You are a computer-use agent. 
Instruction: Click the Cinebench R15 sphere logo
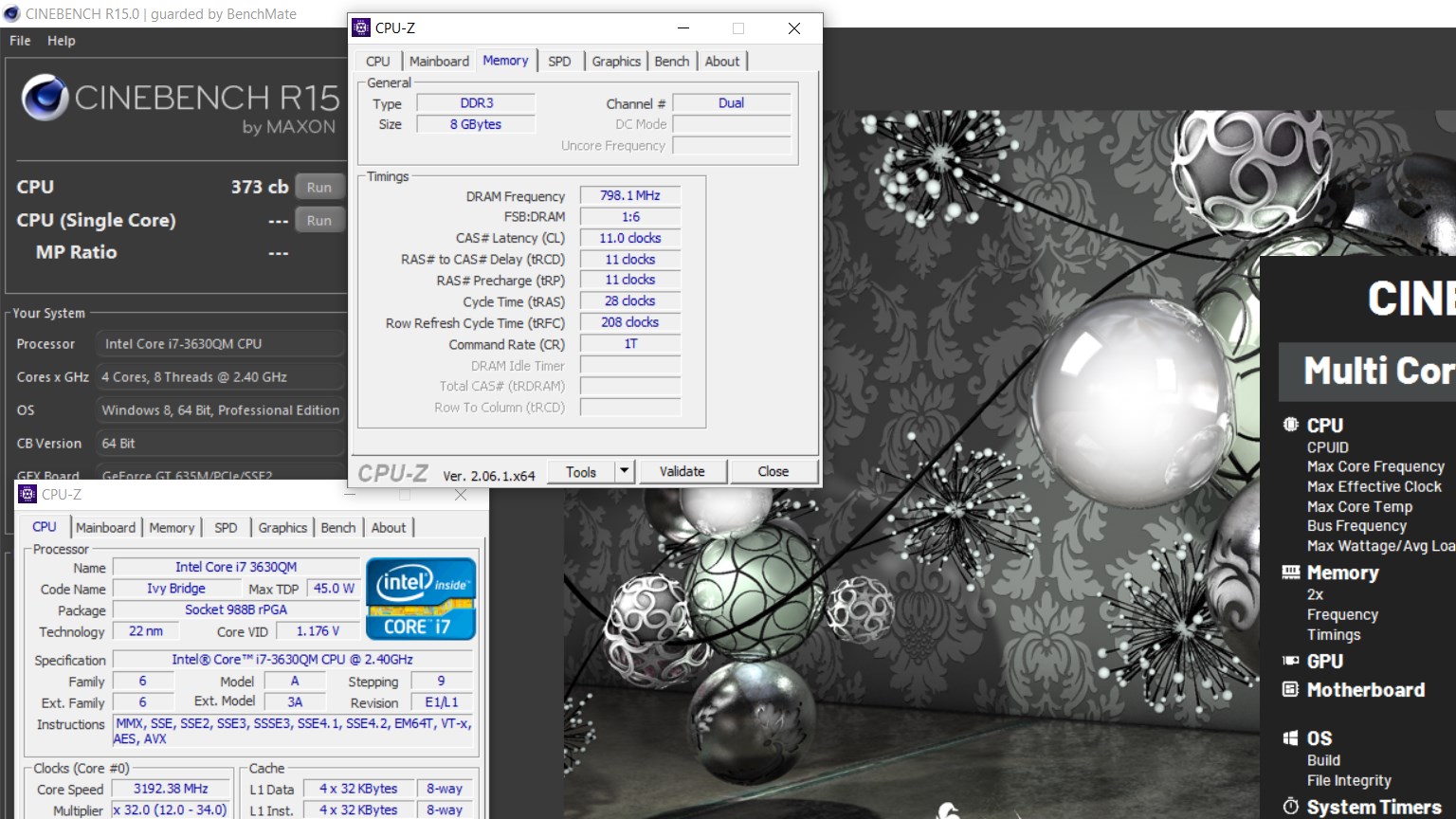click(x=45, y=98)
